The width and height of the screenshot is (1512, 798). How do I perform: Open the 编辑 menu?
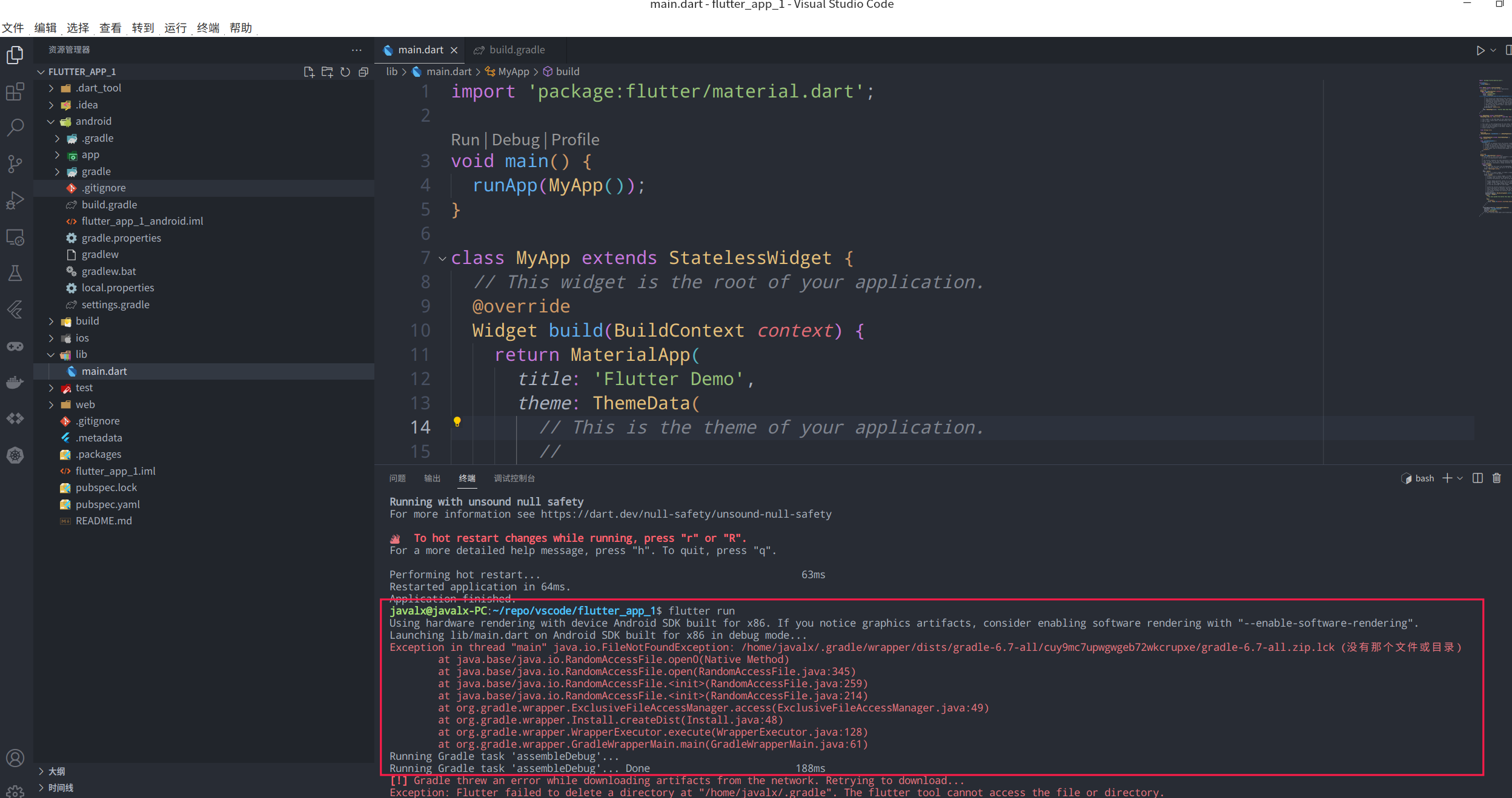pyautogui.click(x=45, y=28)
